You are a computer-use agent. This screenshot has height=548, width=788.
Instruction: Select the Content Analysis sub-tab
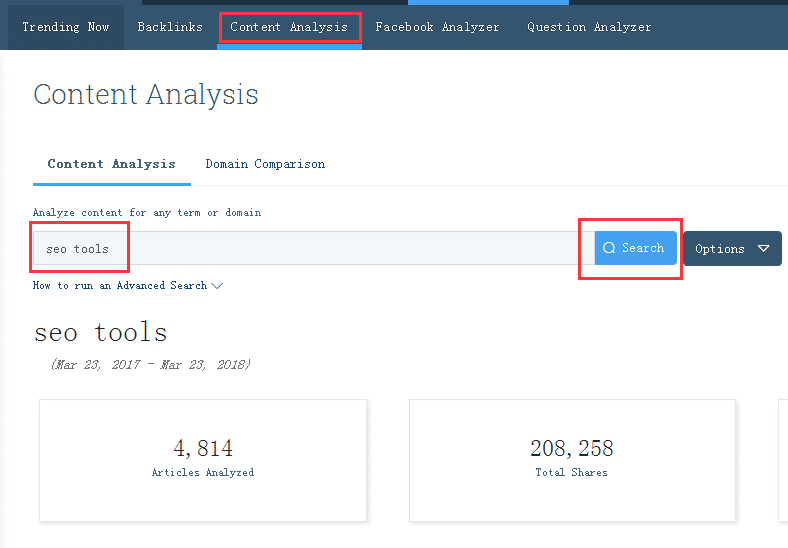112,164
